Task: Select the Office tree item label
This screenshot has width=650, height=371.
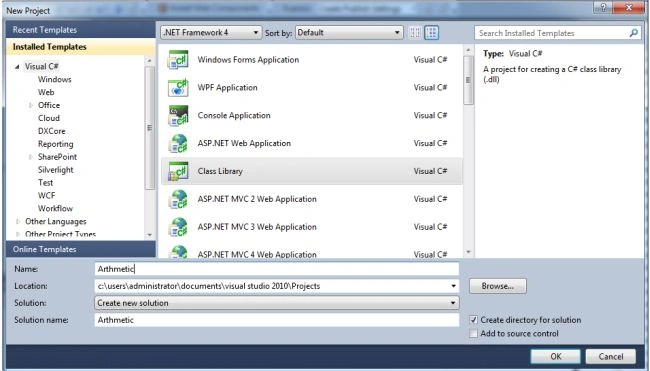Action: coord(49,105)
